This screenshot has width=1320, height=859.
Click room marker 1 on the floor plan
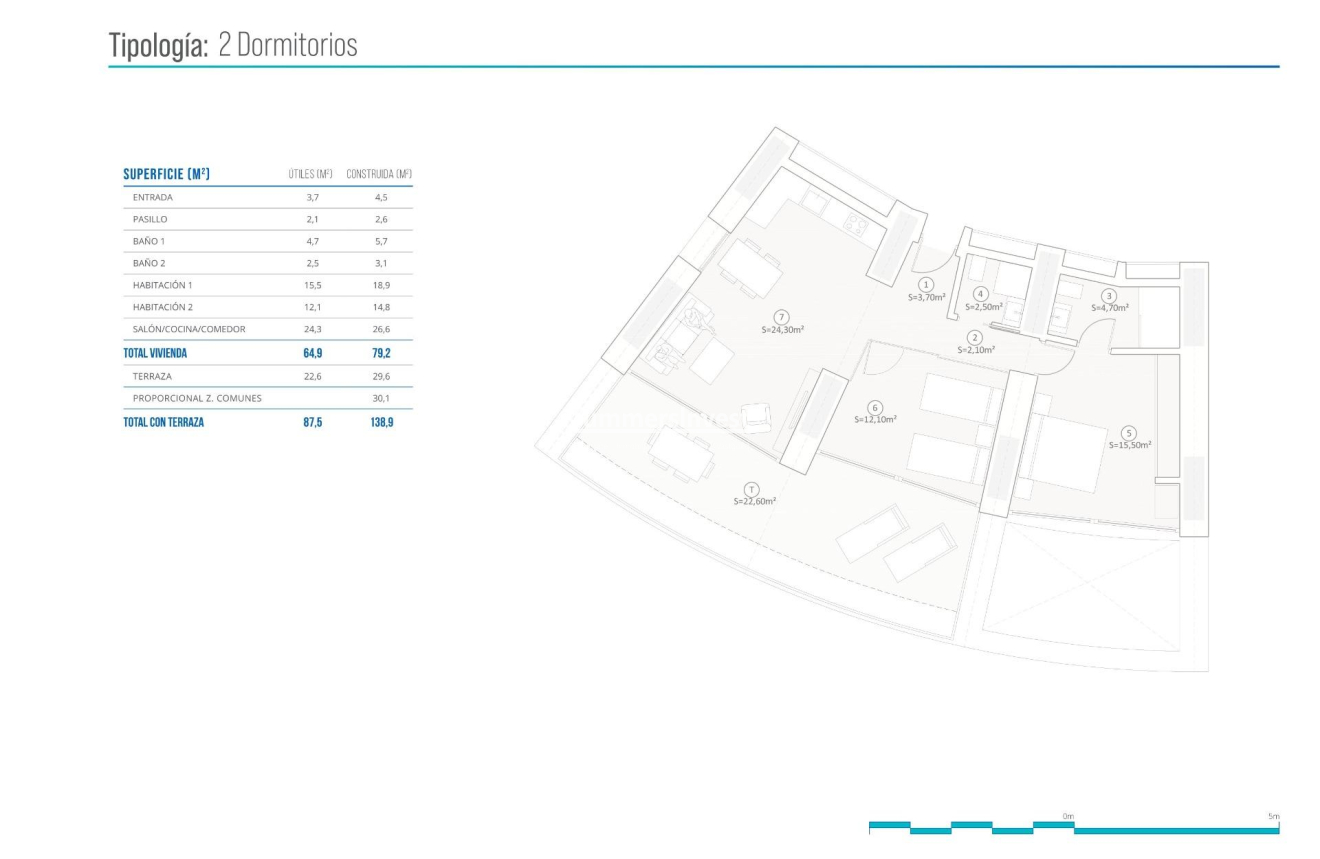(926, 285)
